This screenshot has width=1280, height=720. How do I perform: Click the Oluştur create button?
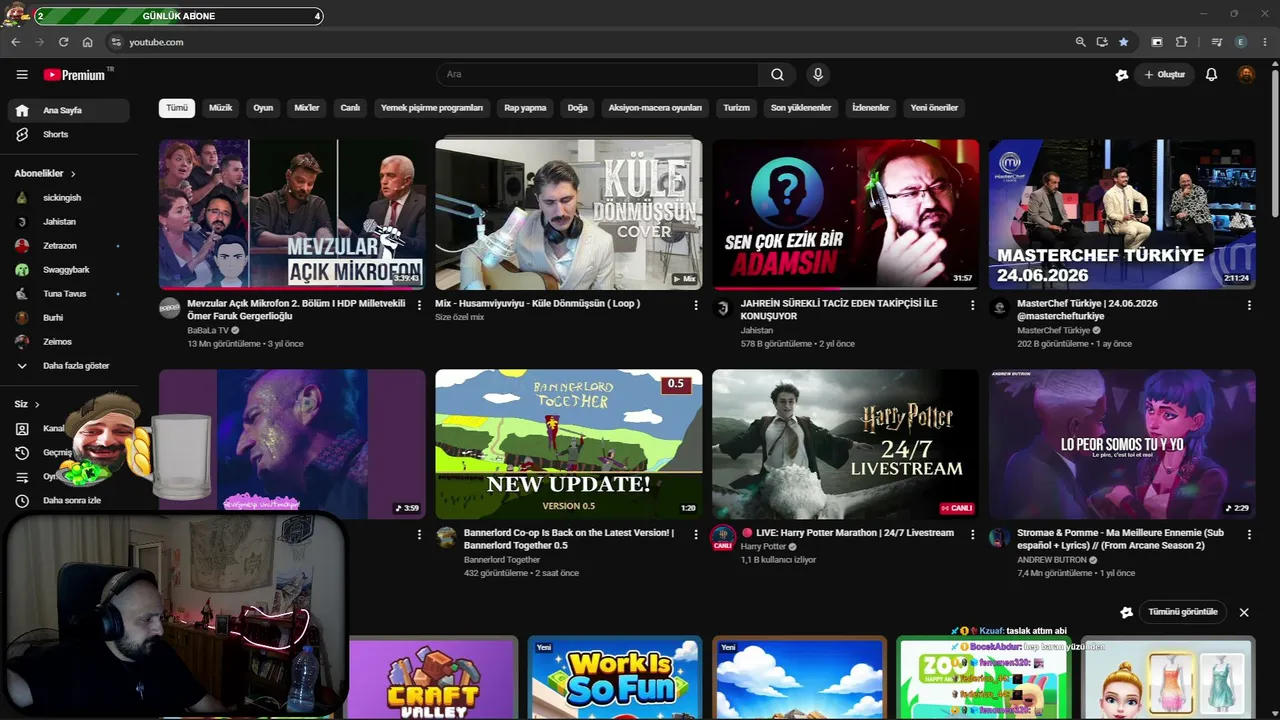point(1165,75)
